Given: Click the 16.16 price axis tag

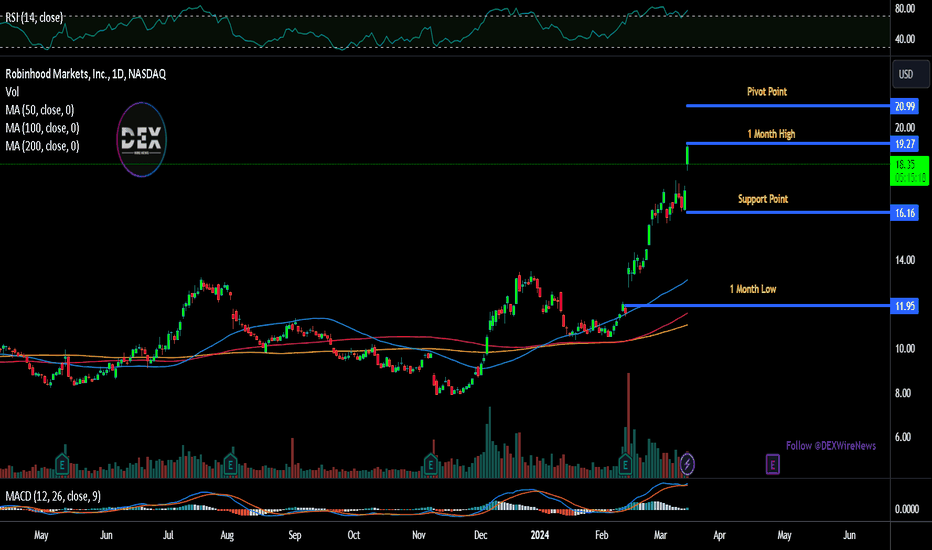Looking at the screenshot, I should pos(905,213).
